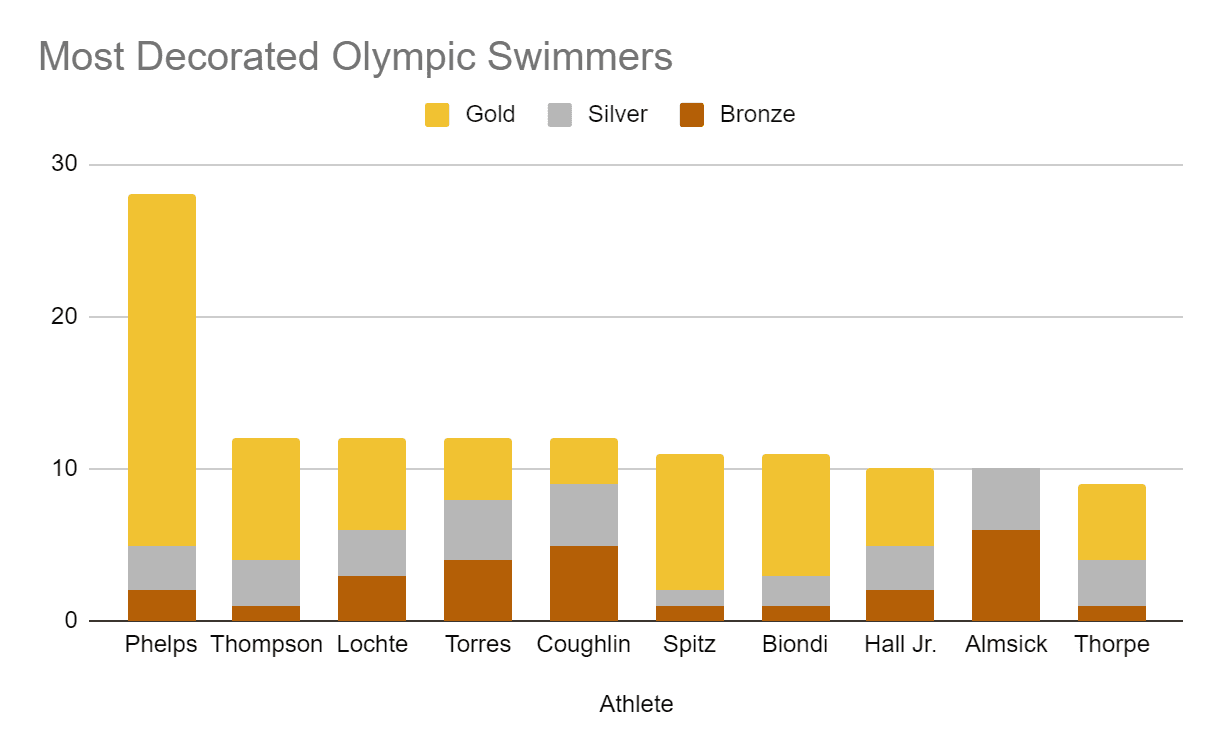Viewport: 1221px width, 755px height.
Task: Click the Silver segment of Torres bar
Action: [x=478, y=530]
